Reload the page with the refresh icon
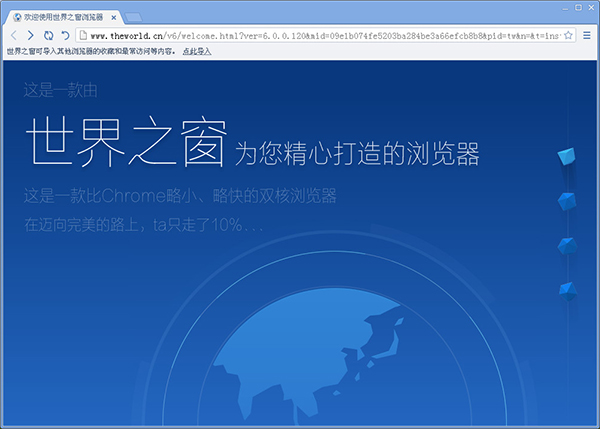The height and width of the screenshot is (429, 600). coord(48,35)
